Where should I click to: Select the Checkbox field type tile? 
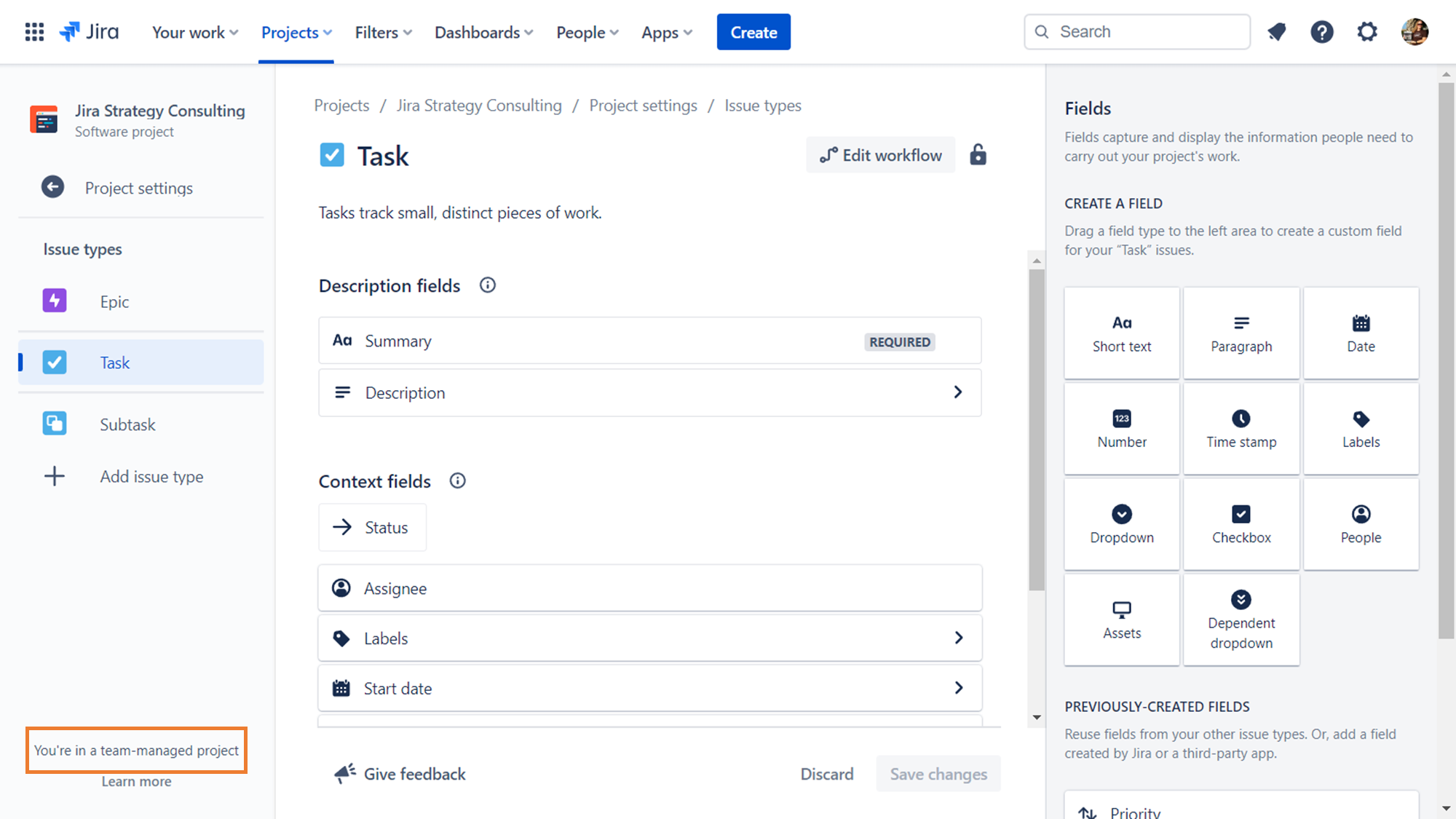1241,524
